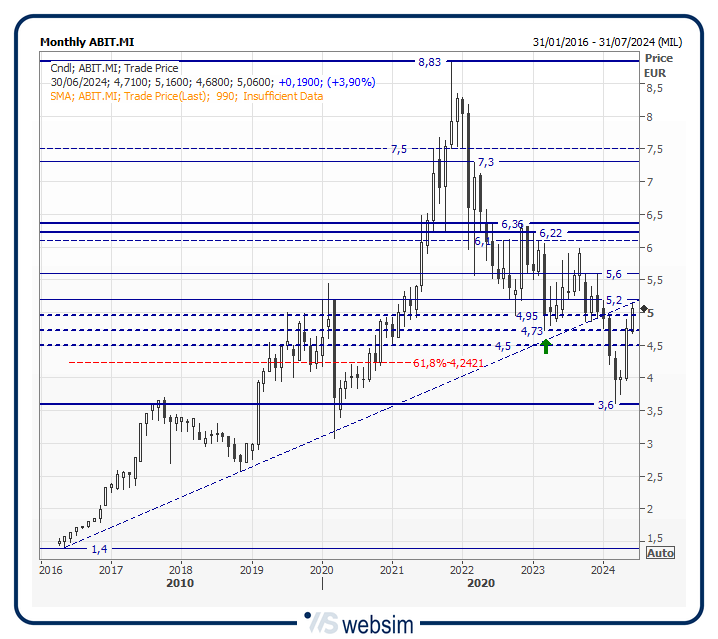The image size is (718, 639).
Task: Click the current price diamond marker
Action: pyautogui.click(x=644, y=309)
